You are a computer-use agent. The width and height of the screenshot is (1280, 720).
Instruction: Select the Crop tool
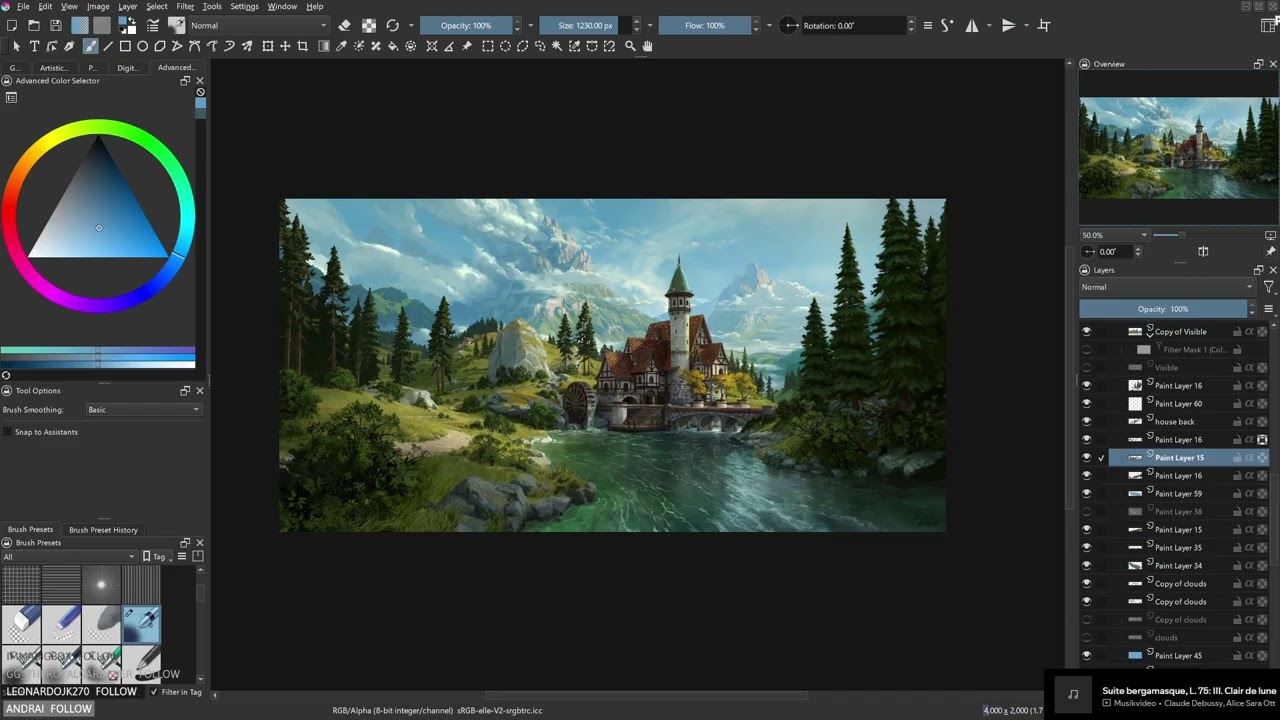click(x=303, y=46)
